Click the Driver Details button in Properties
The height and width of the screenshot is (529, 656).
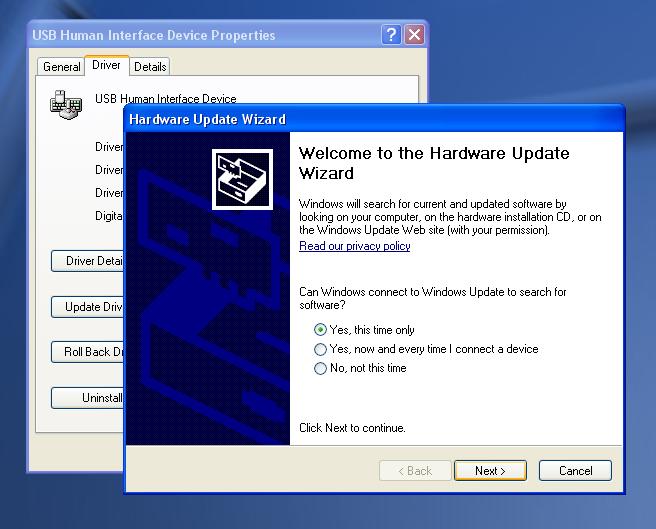click(88, 261)
